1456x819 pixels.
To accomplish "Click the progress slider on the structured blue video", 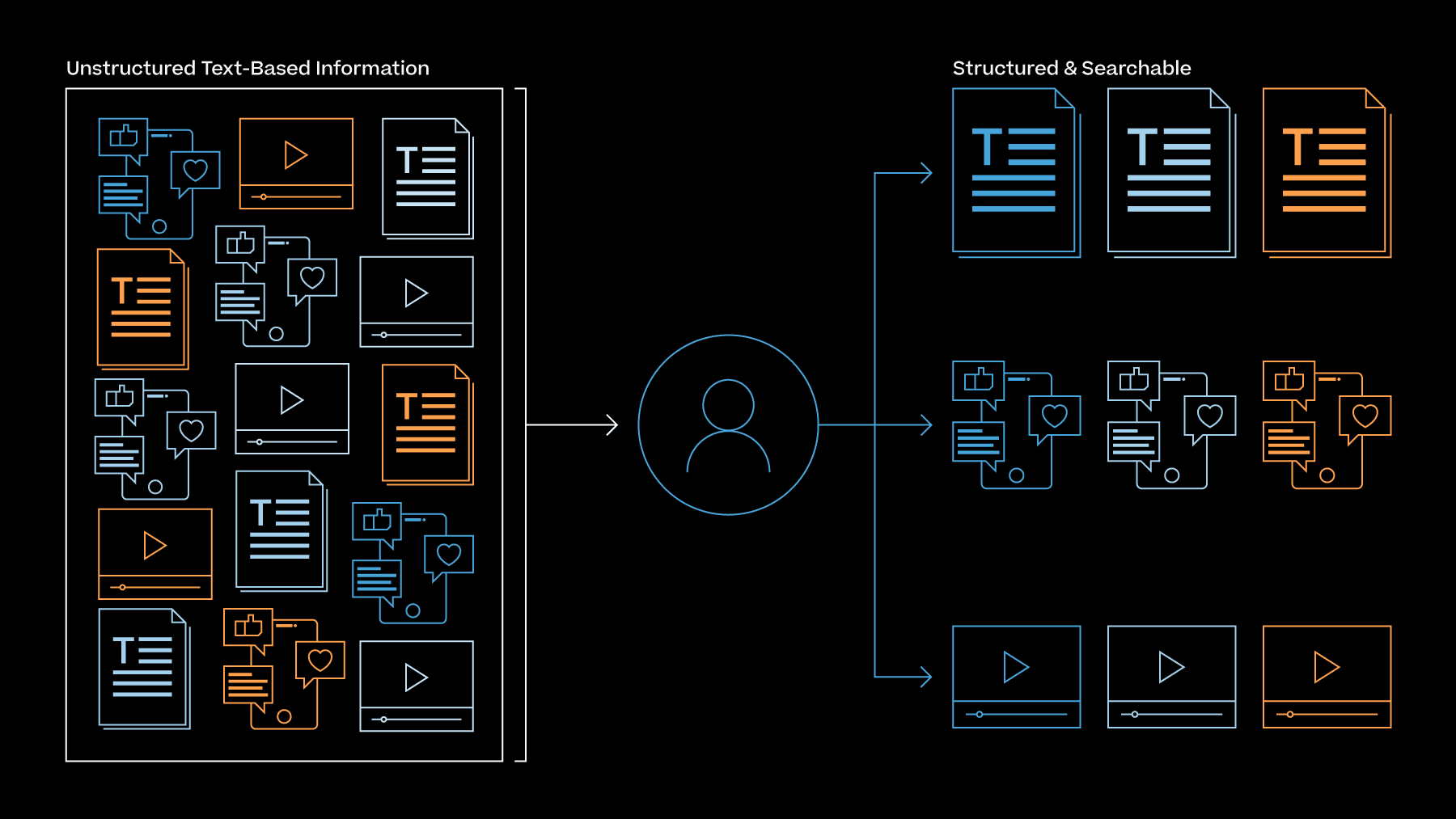I will click(1016, 715).
